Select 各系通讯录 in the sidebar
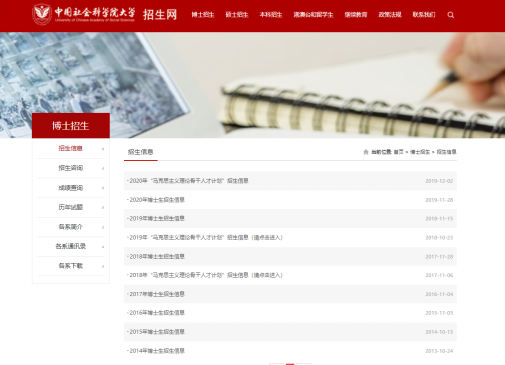This screenshot has height=365, width=505. pyautogui.click(x=71, y=246)
